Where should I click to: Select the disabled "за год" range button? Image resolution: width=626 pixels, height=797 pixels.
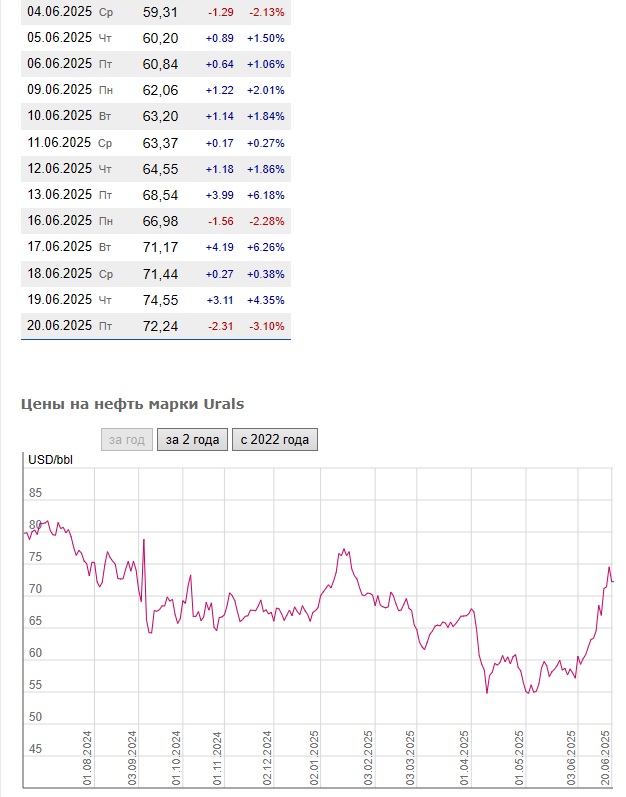point(127,439)
